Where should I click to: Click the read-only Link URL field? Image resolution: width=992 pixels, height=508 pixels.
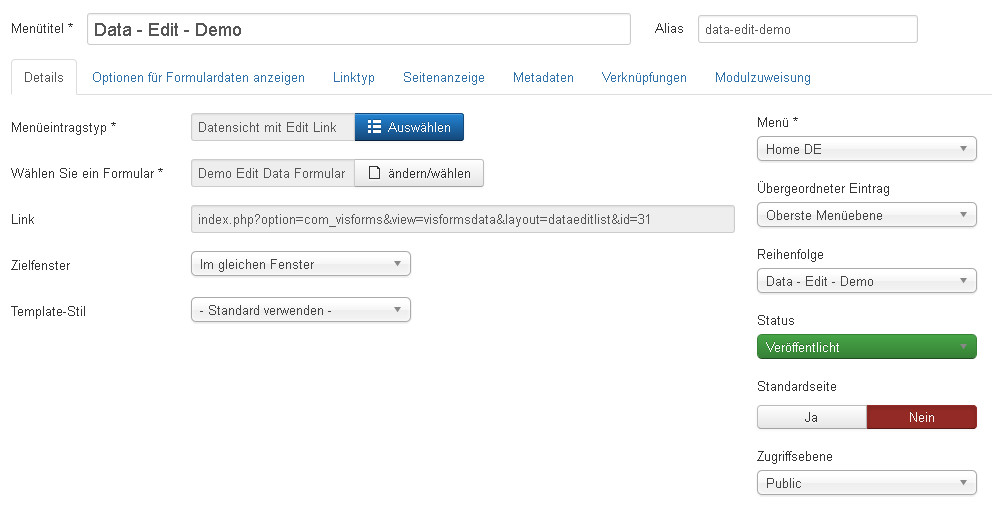(462, 219)
